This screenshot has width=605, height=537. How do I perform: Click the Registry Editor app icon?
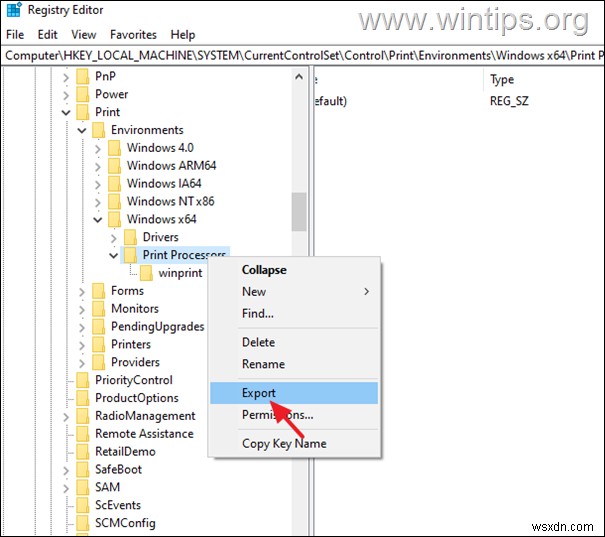tap(14, 9)
